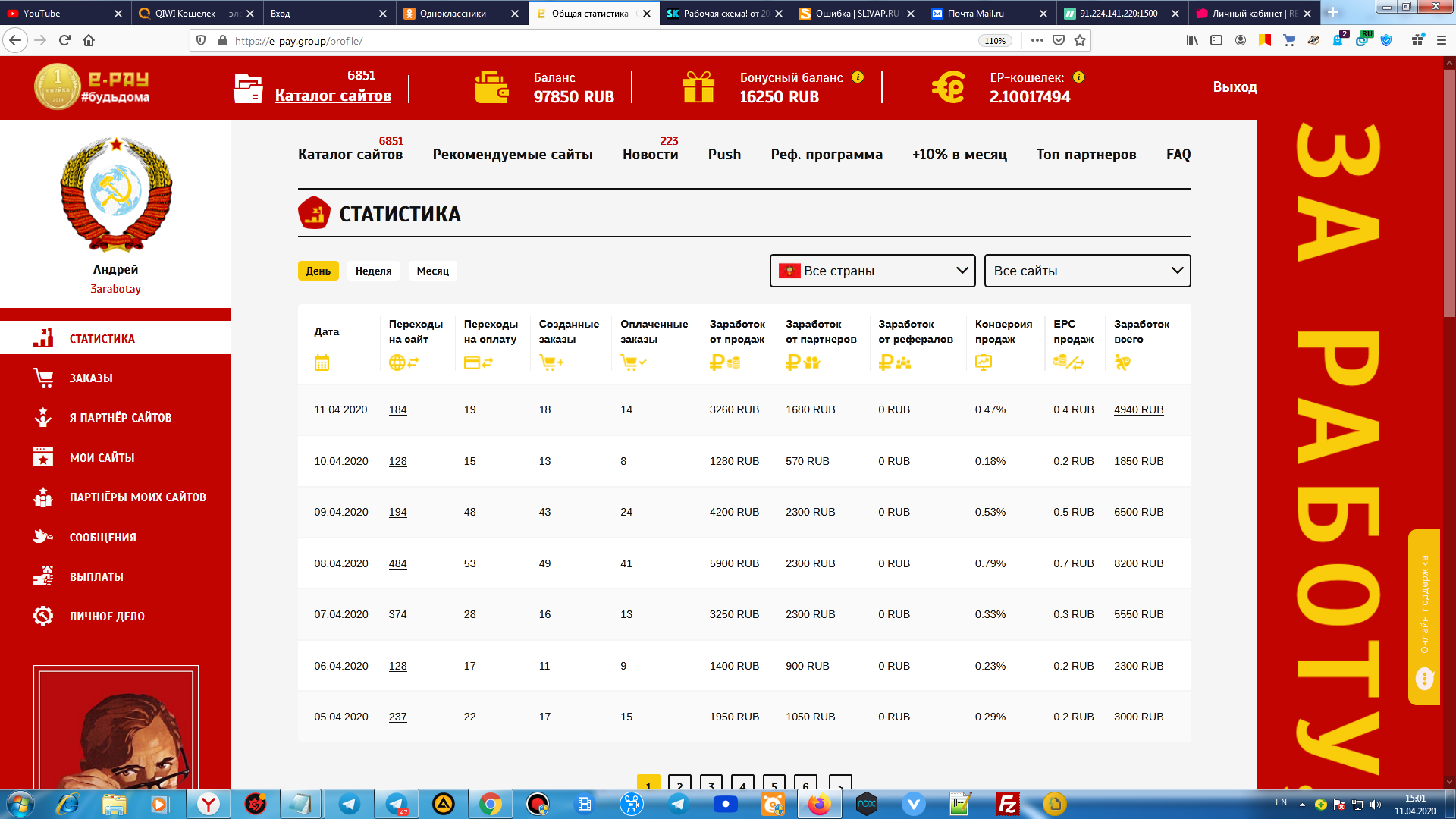Screen dimensions: 1456x819
Task: Click the icon under Заработок всего column
Action: click(x=1122, y=362)
